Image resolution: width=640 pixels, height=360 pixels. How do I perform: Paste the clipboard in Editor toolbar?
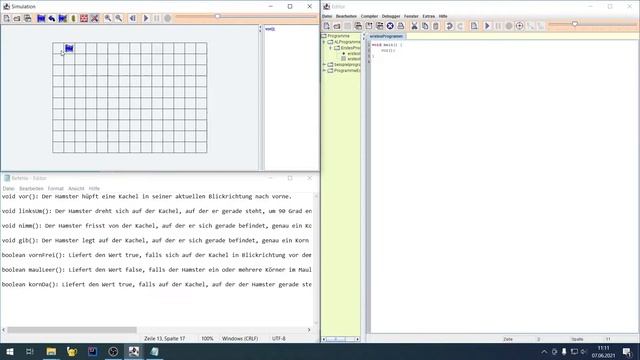coord(436,26)
